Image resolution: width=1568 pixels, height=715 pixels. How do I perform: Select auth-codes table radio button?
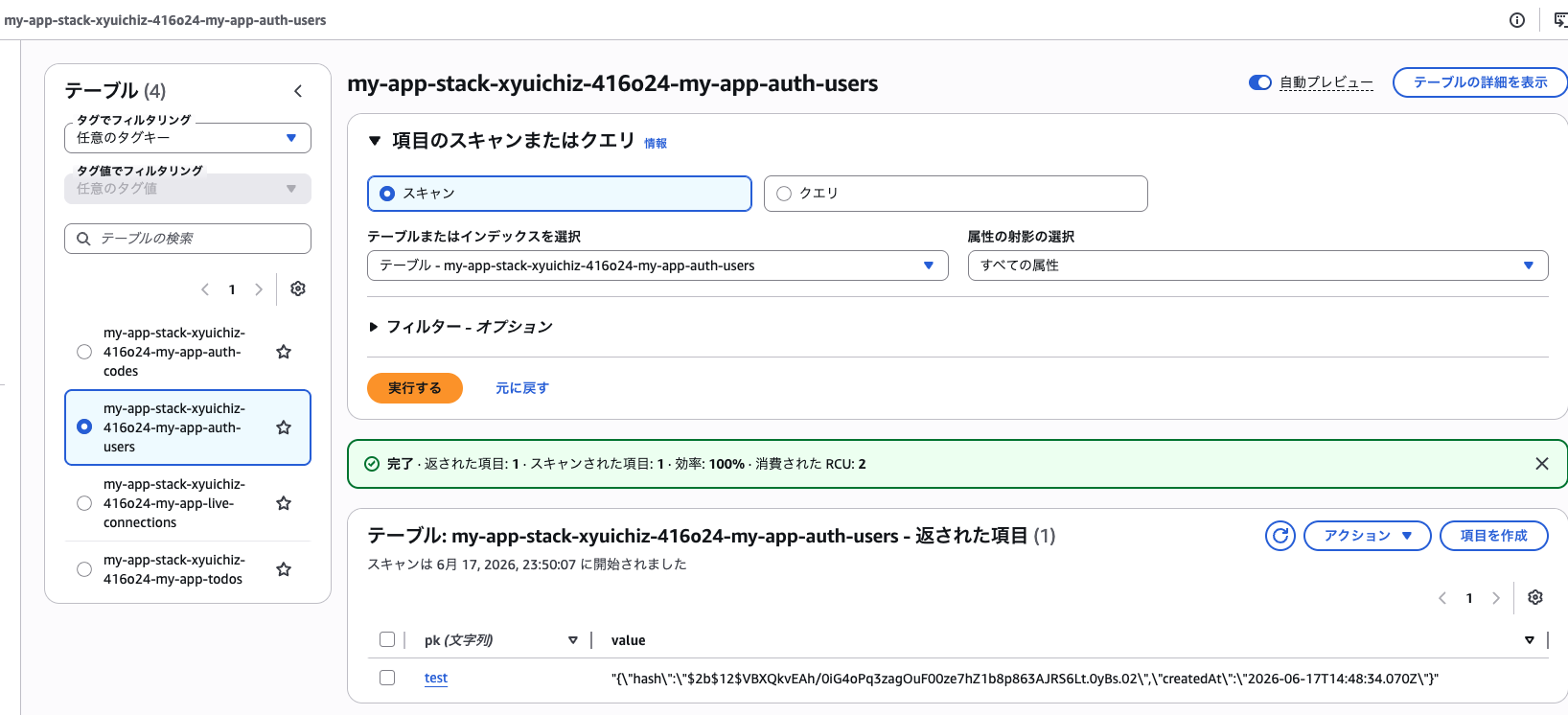coord(84,352)
